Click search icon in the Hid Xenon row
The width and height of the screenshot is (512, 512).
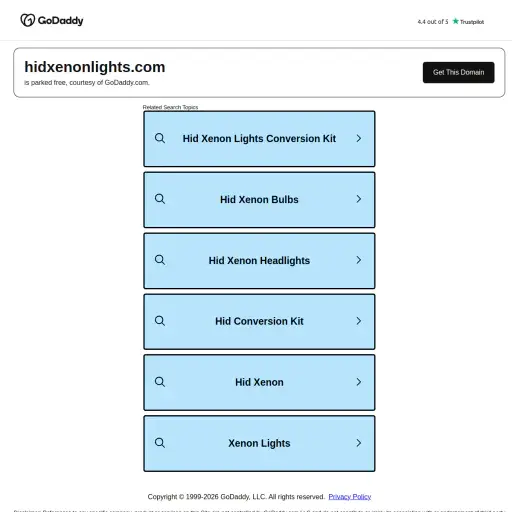[160, 382]
